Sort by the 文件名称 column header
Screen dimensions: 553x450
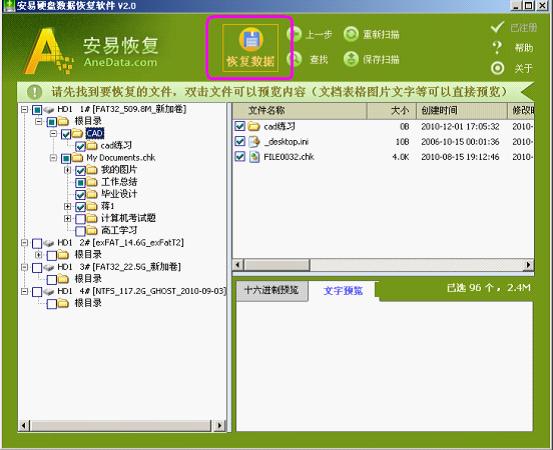(299, 111)
